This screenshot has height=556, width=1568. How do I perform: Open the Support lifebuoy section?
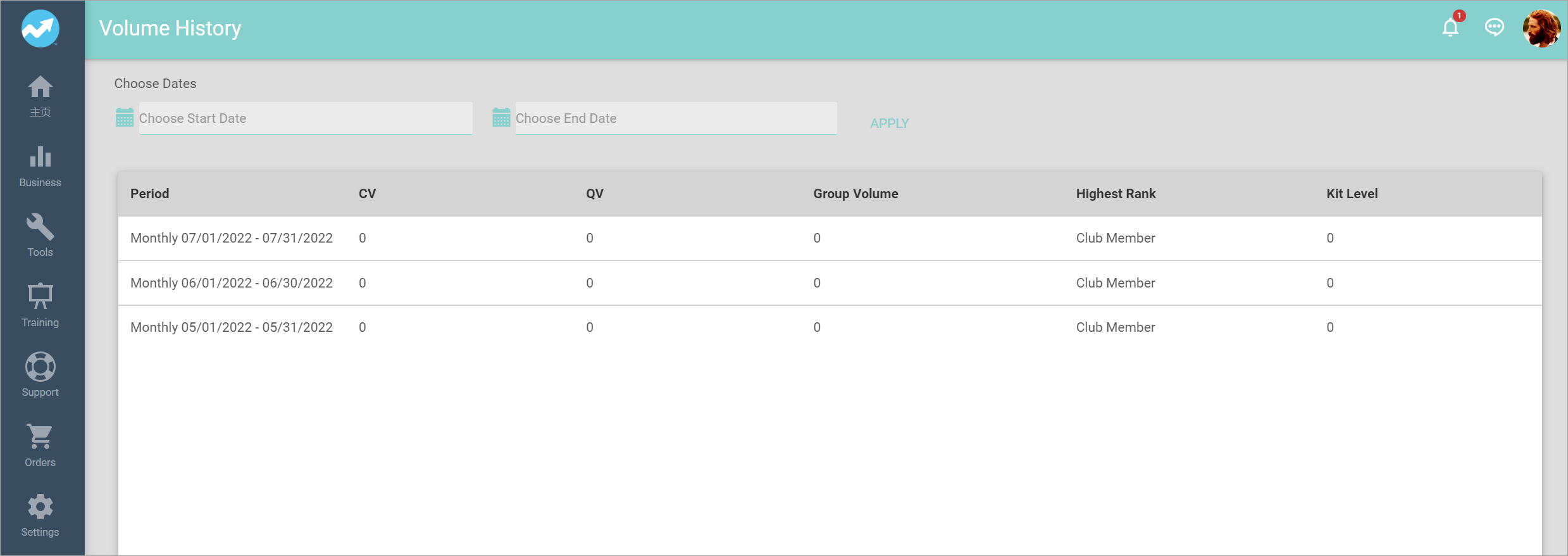pyautogui.click(x=40, y=375)
